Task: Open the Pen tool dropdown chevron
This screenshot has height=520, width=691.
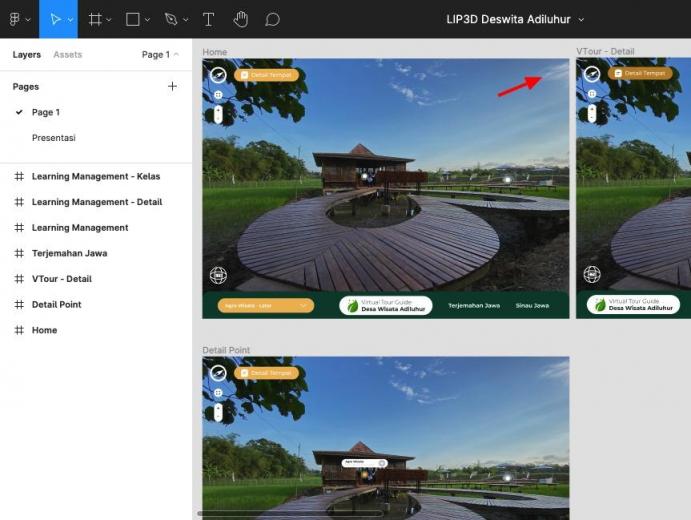Action: [186, 20]
